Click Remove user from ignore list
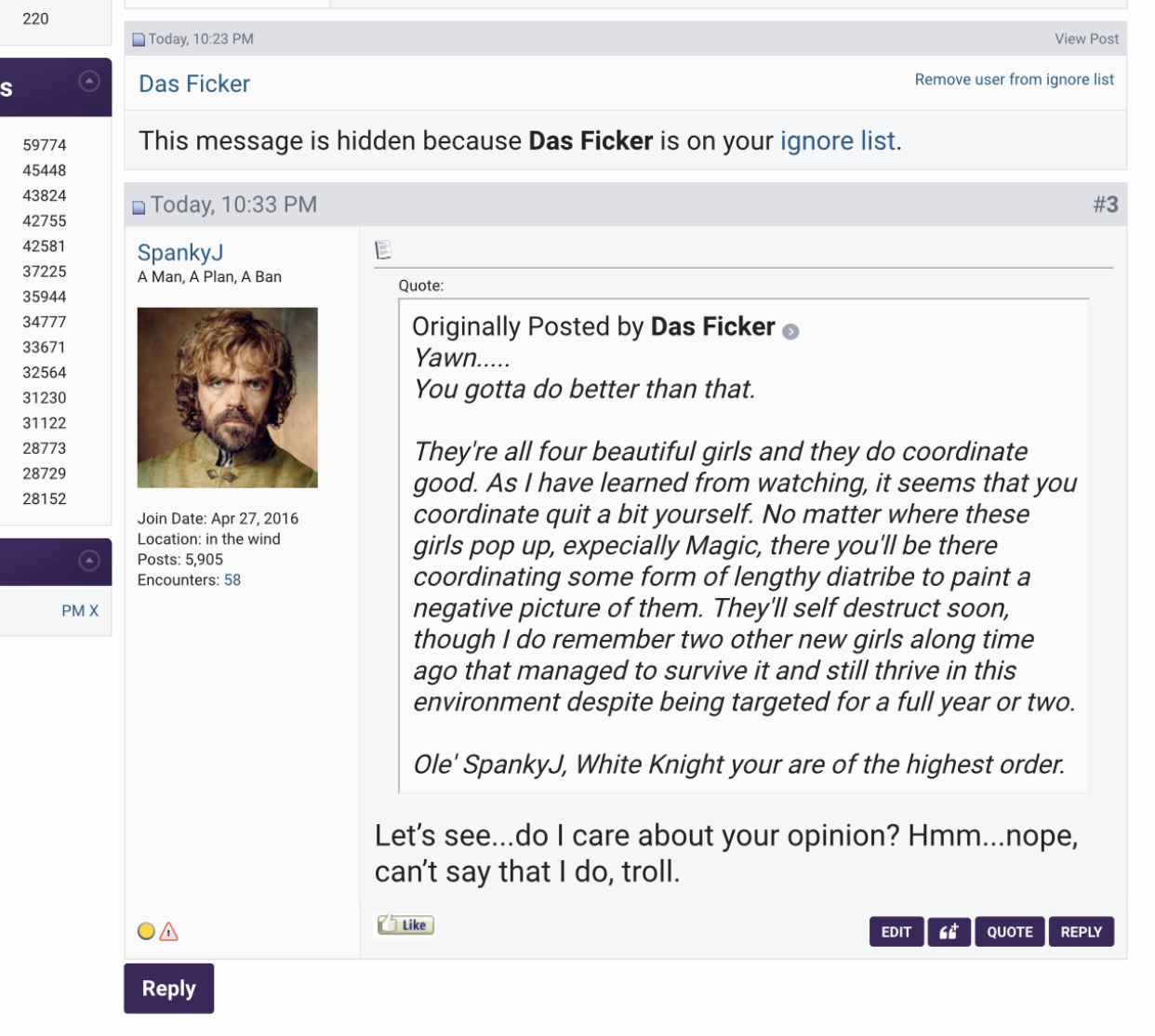 click(1014, 79)
